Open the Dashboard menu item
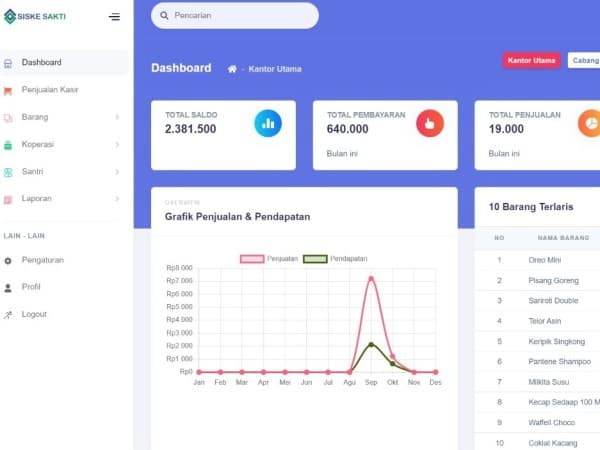The image size is (600, 450). [64, 62]
